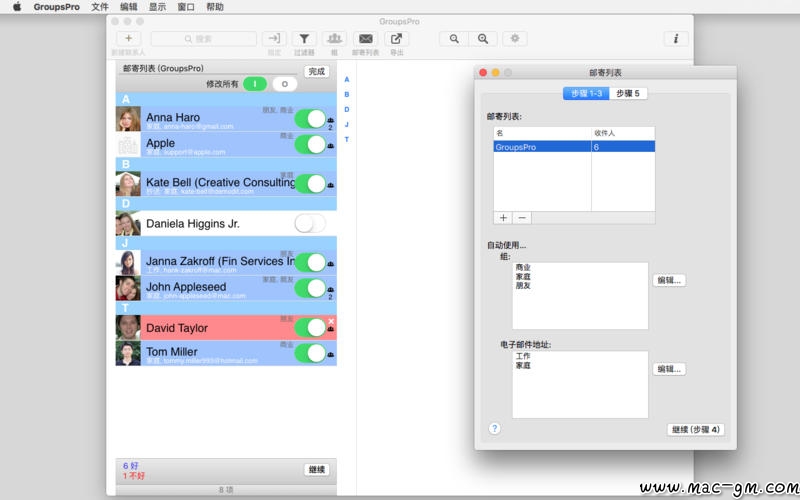Show info with the i button
Image resolution: width=800 pixels, height=500 pixels.
676,38
